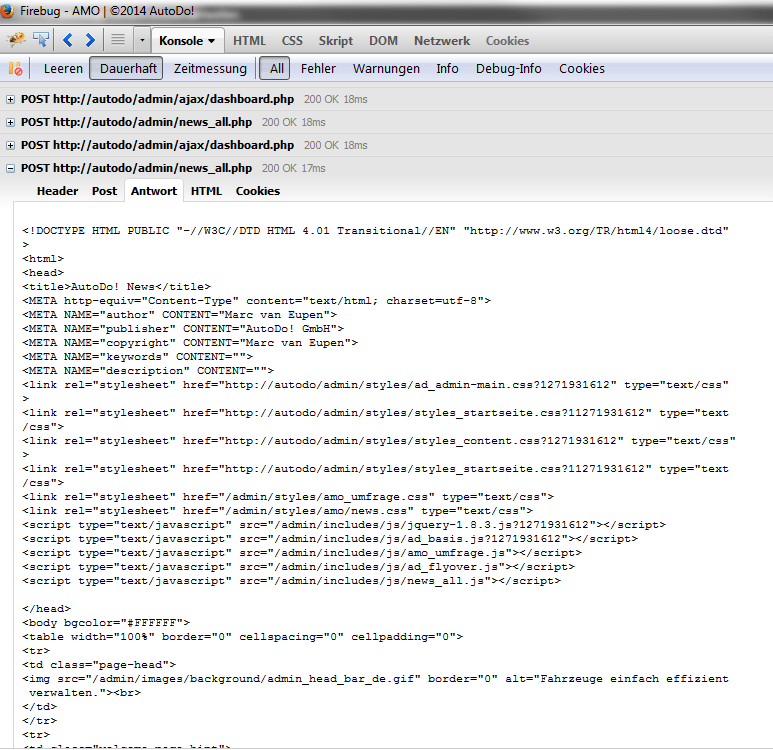The width and height of the screenshot is (773, 750).
Task: Open the Netzwerk panel tab
Action: click(x=442, y=41)
